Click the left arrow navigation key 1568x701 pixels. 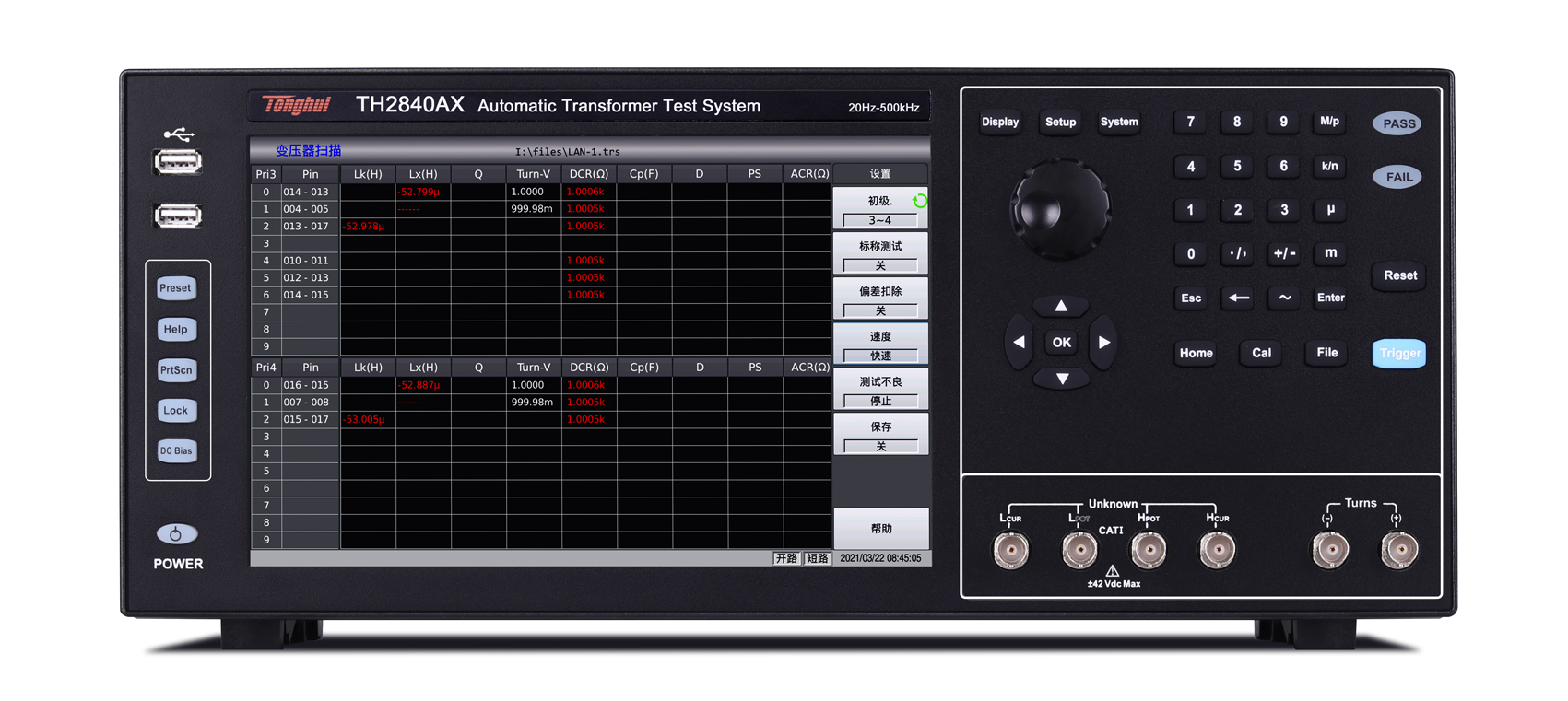(x=1019, y=342)
